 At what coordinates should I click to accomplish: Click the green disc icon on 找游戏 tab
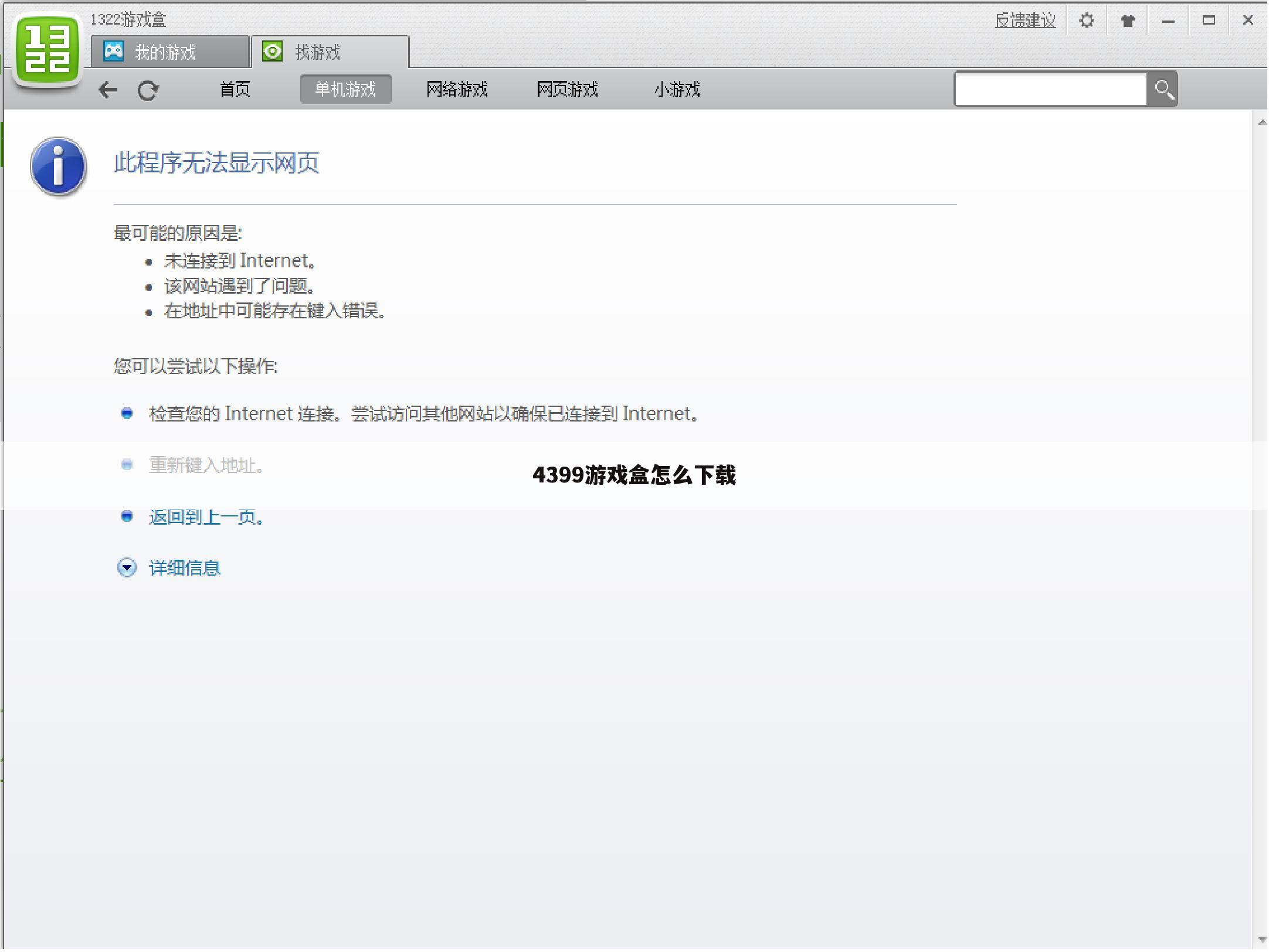click(272, 51)
